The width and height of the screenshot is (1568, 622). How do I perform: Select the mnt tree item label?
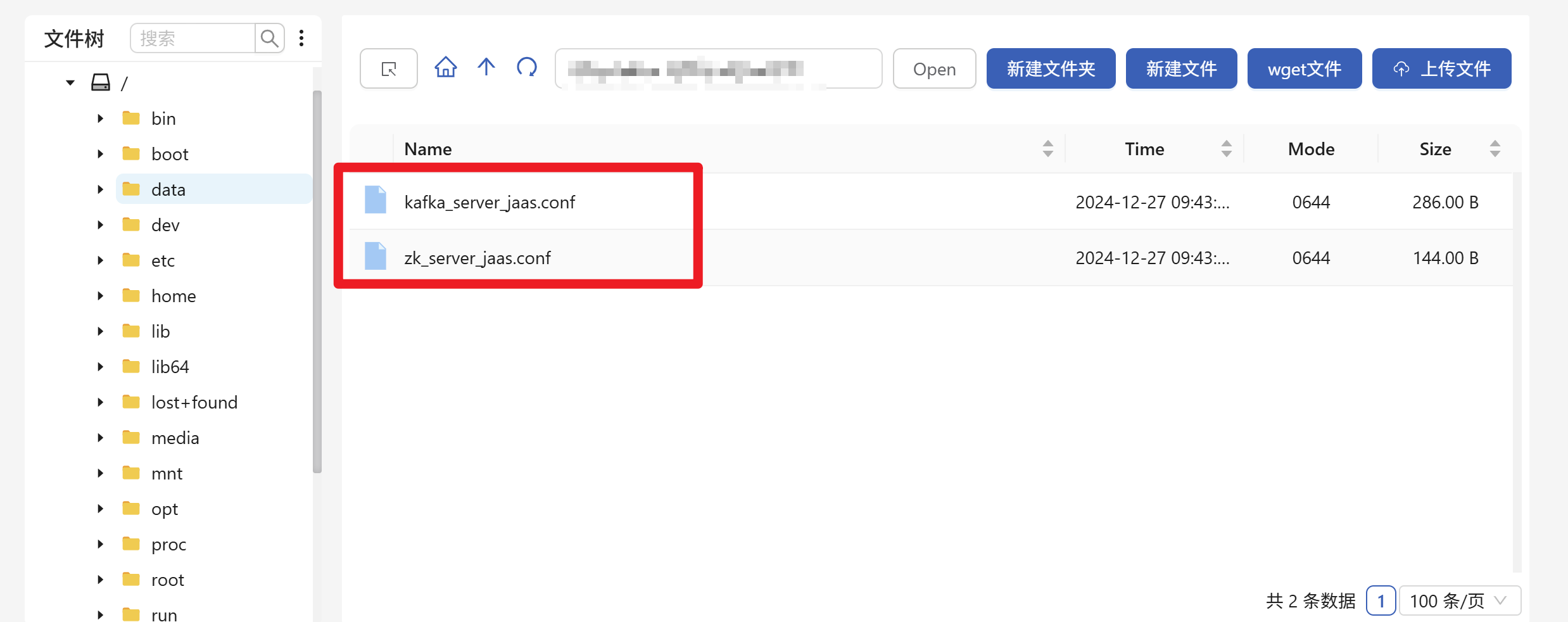point(167,473)
